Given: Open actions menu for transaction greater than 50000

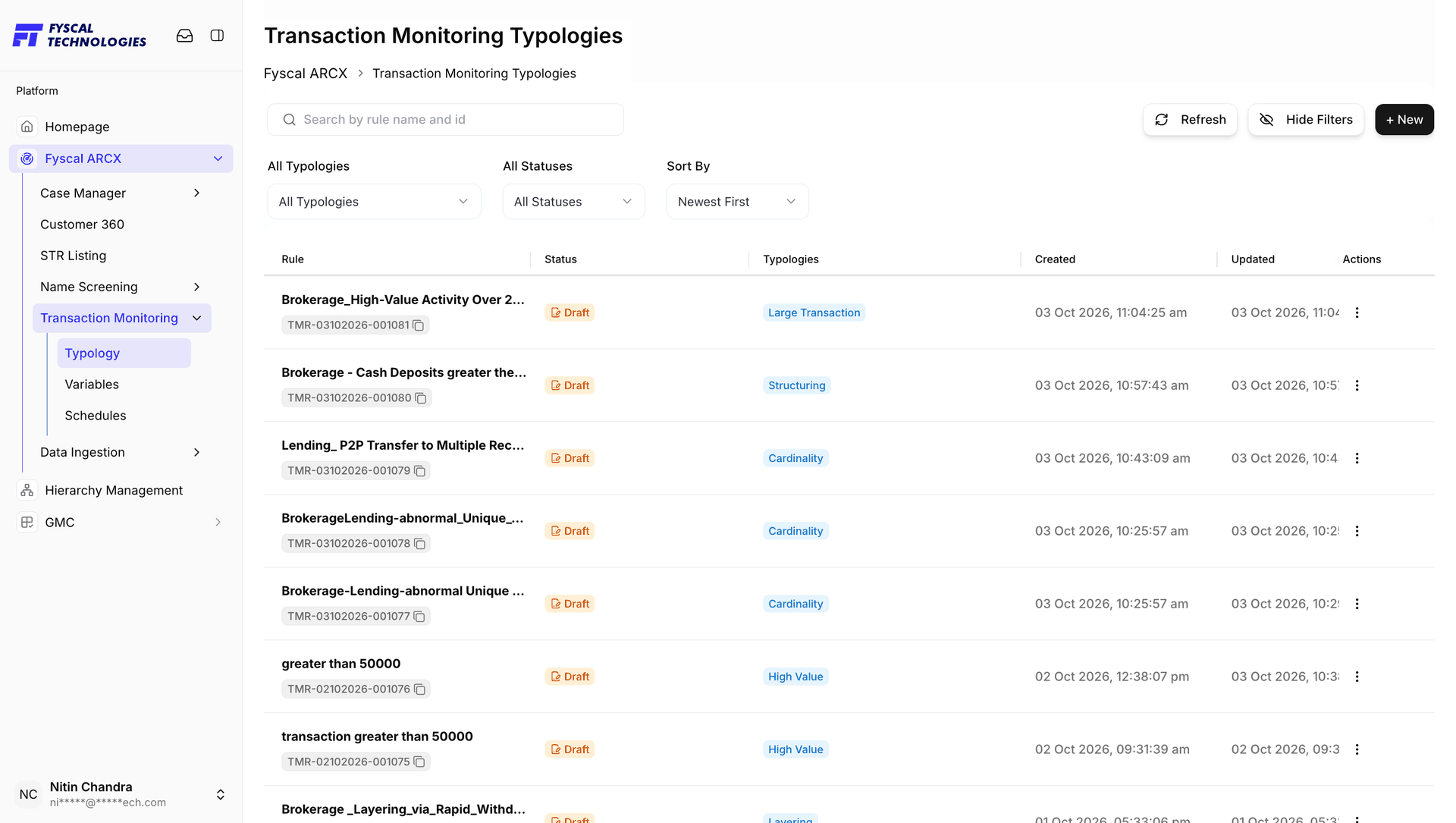Looking at the screenshot, I should coord(1357,749).
